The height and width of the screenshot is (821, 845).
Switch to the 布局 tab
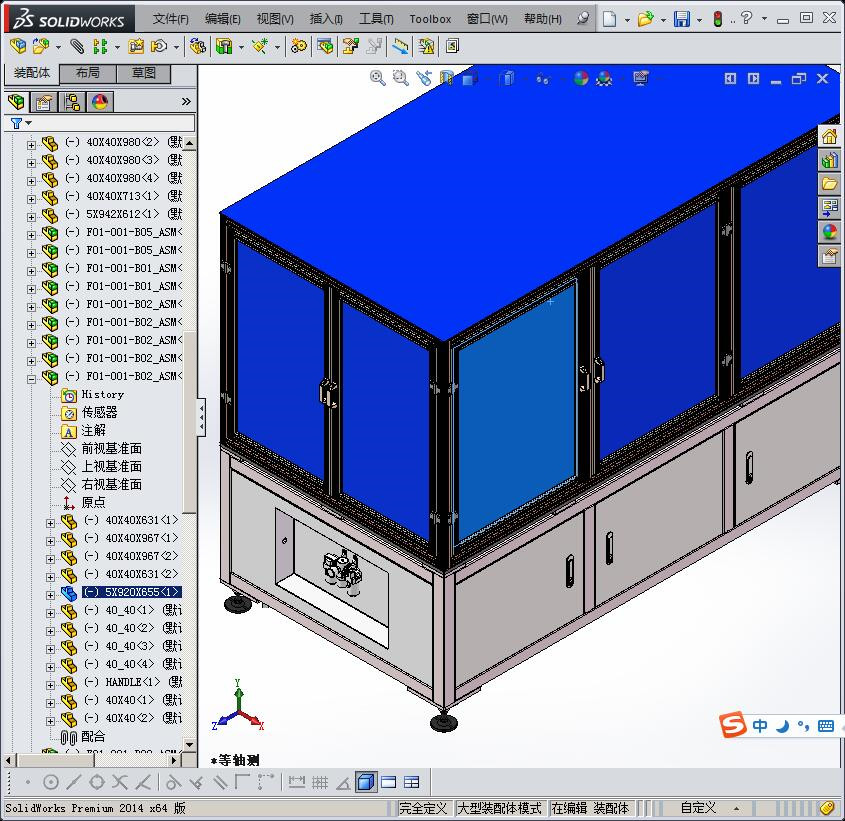[87, 73]
